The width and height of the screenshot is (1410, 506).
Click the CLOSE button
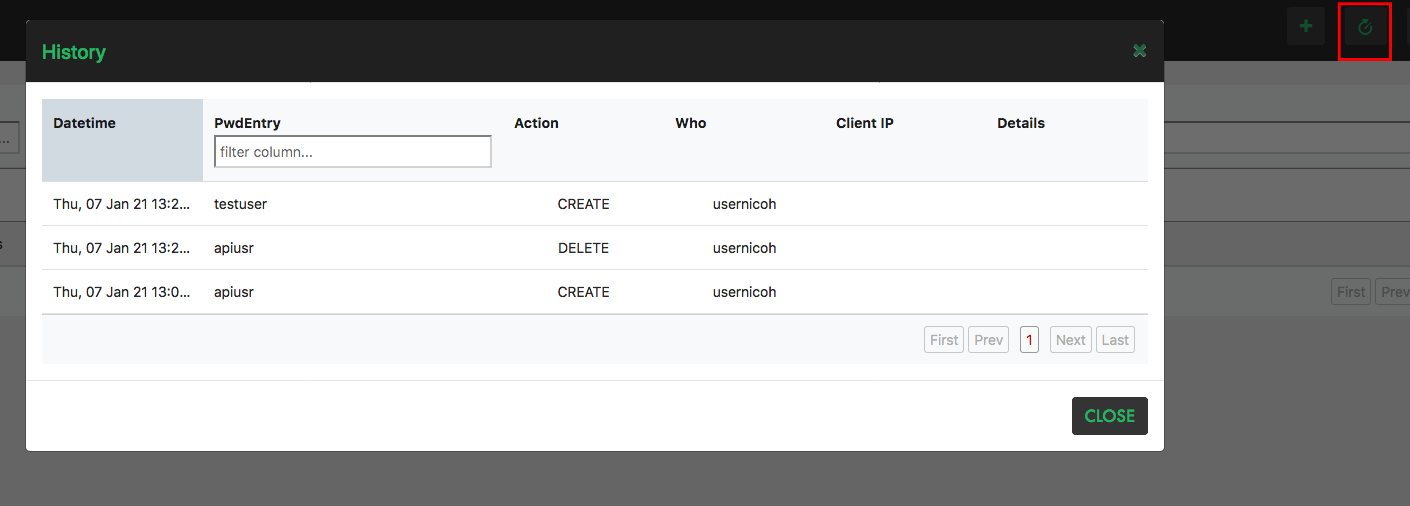pyautogui.click(x=1110, y=416)
